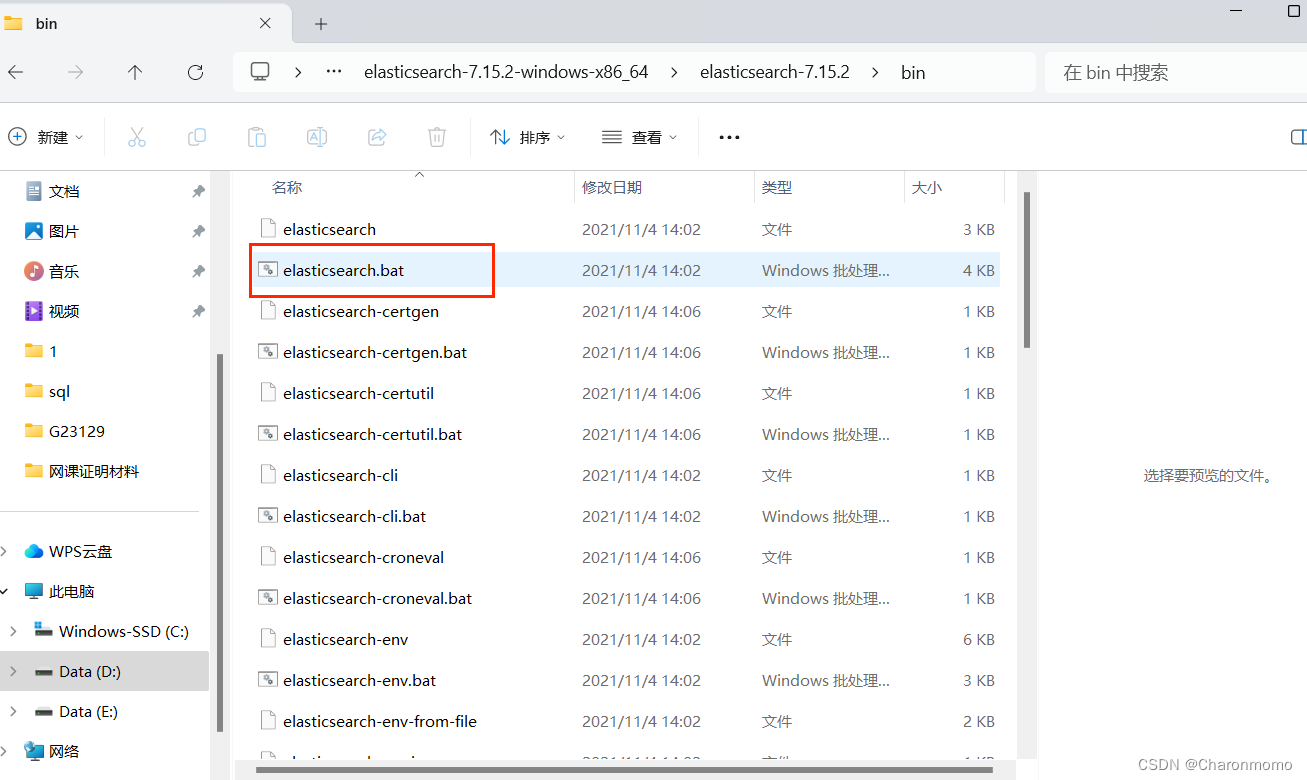
Task: Click chevron after elasticsearch-7.15.2 breadcrumb
Action: [x=875, y=72]
